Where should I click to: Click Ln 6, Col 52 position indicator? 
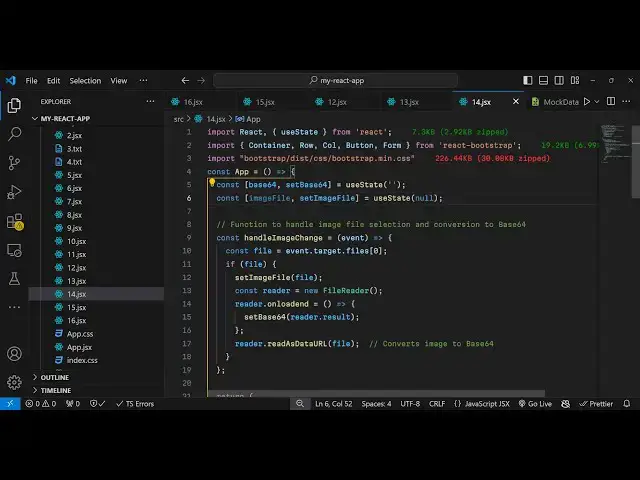(x=333, y=404)
